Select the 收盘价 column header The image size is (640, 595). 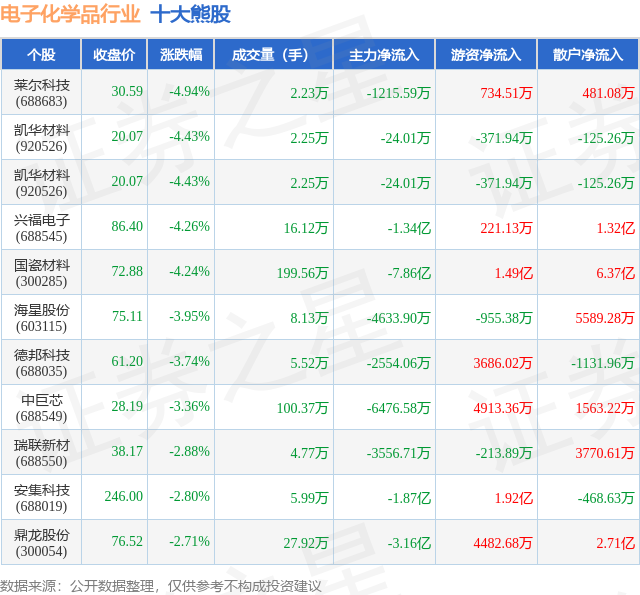(114, 54)
